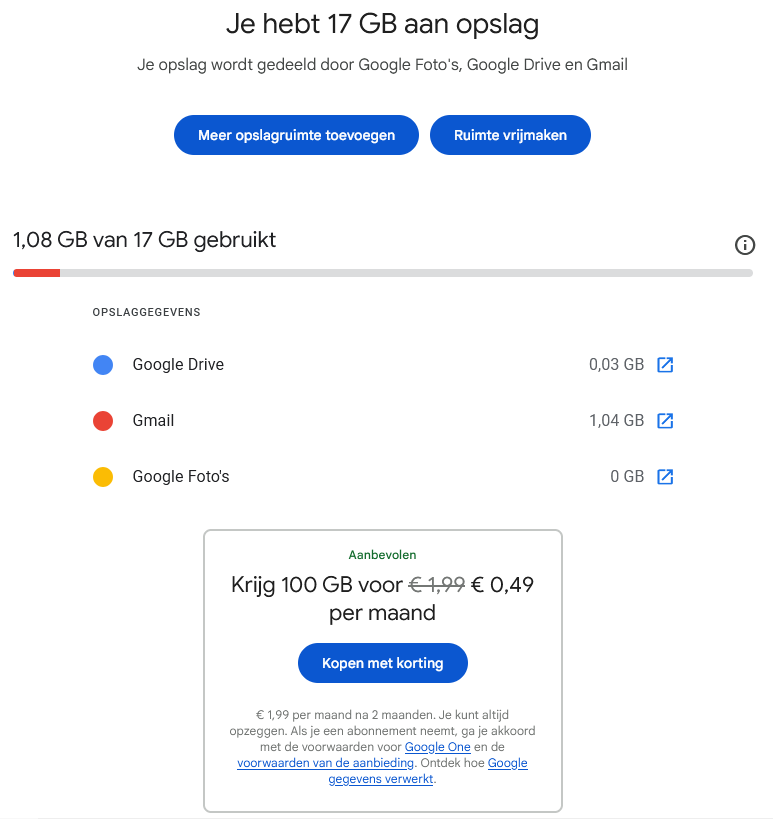
Task: Click the info icon next to storage usage
Action: pyautogui.click(x=744, y=245)
